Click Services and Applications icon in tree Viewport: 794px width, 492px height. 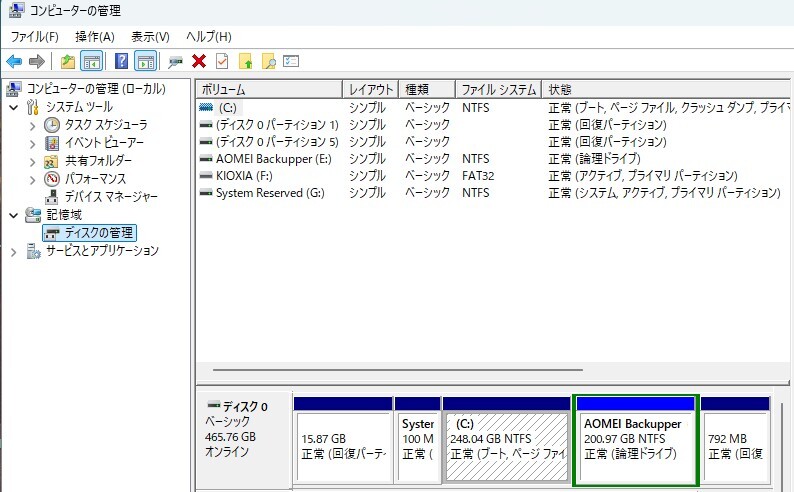(33, 251)
